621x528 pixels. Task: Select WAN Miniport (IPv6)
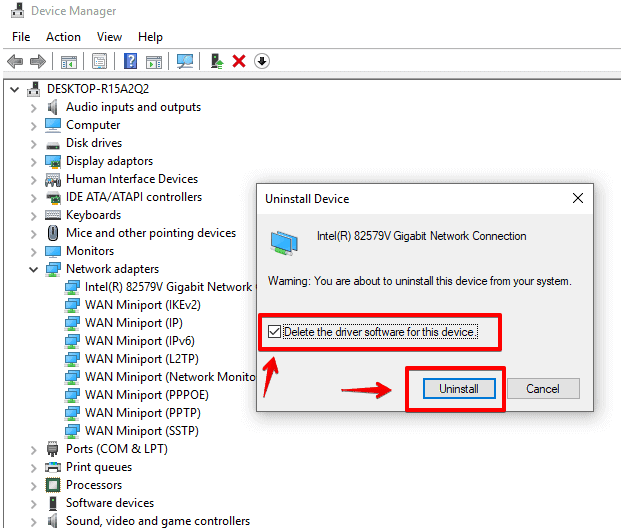tap(140, 341)
